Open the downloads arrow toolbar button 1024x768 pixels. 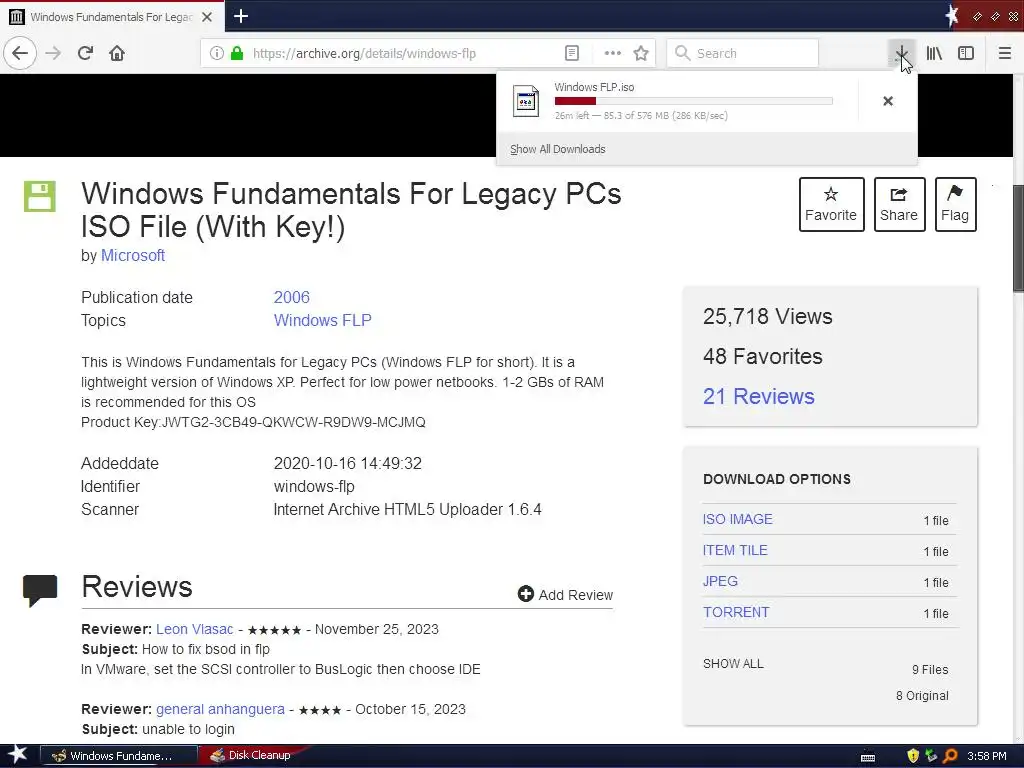(x=901, y=54)
